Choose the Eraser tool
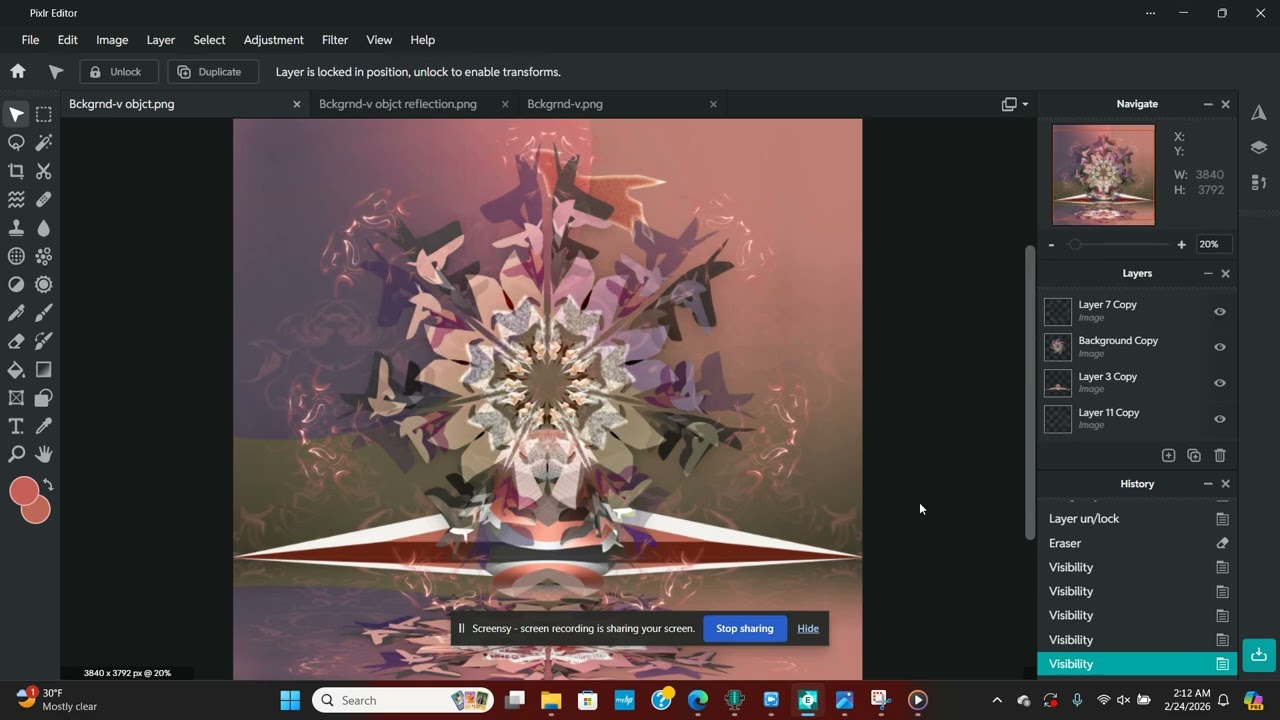The image size is (1280, 720). pos(16,341)
